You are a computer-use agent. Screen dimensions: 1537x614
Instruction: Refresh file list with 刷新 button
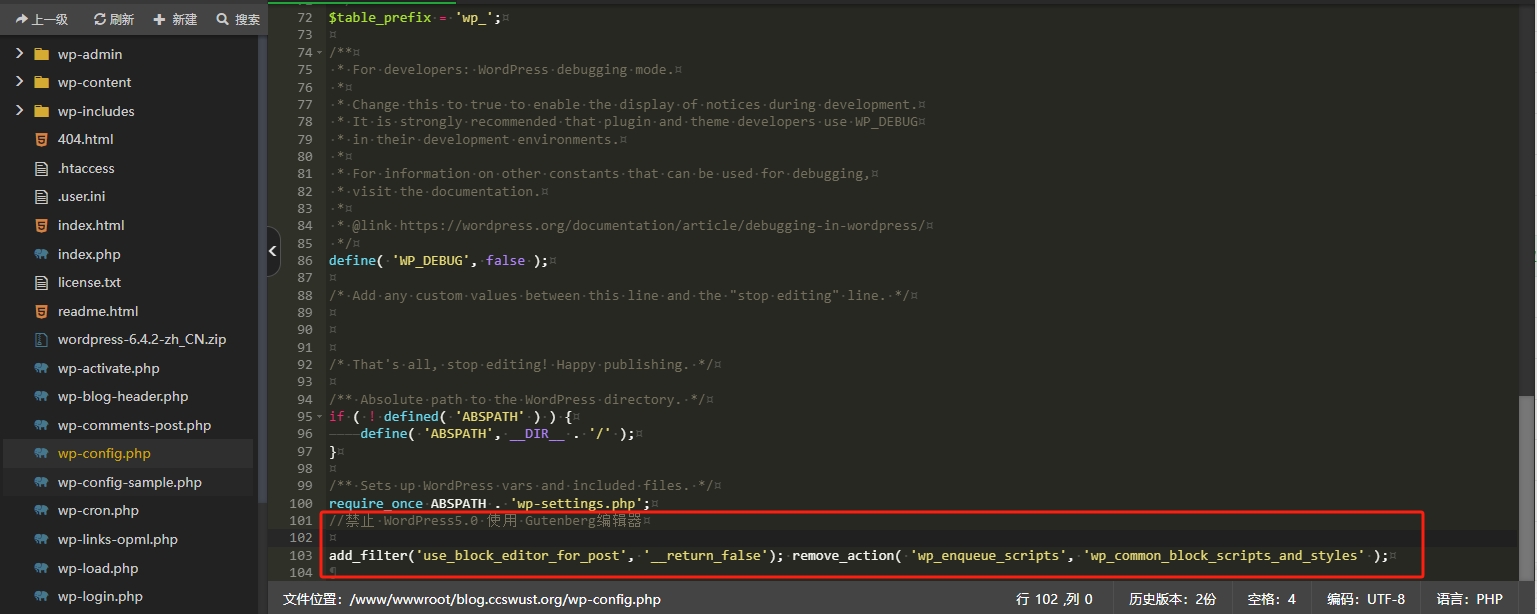point(100,19)
